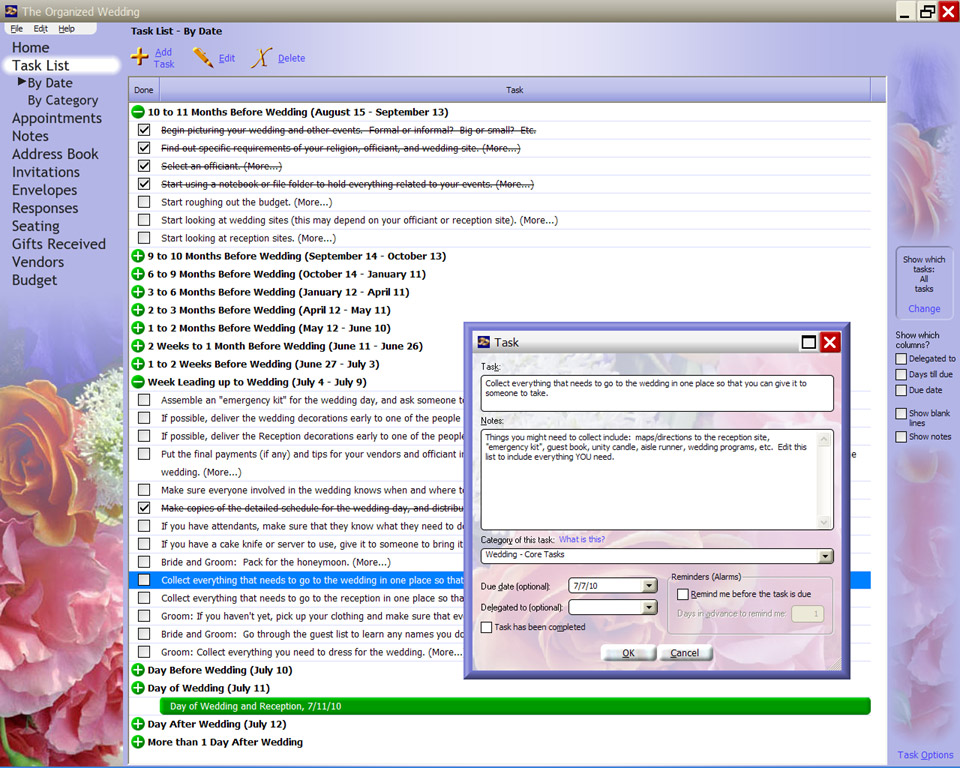Image resolution: width=960 pixels, height=768 pixels.
Task: Toggle 'Show notes' checkbox
Action: click(x=901, y=437)
